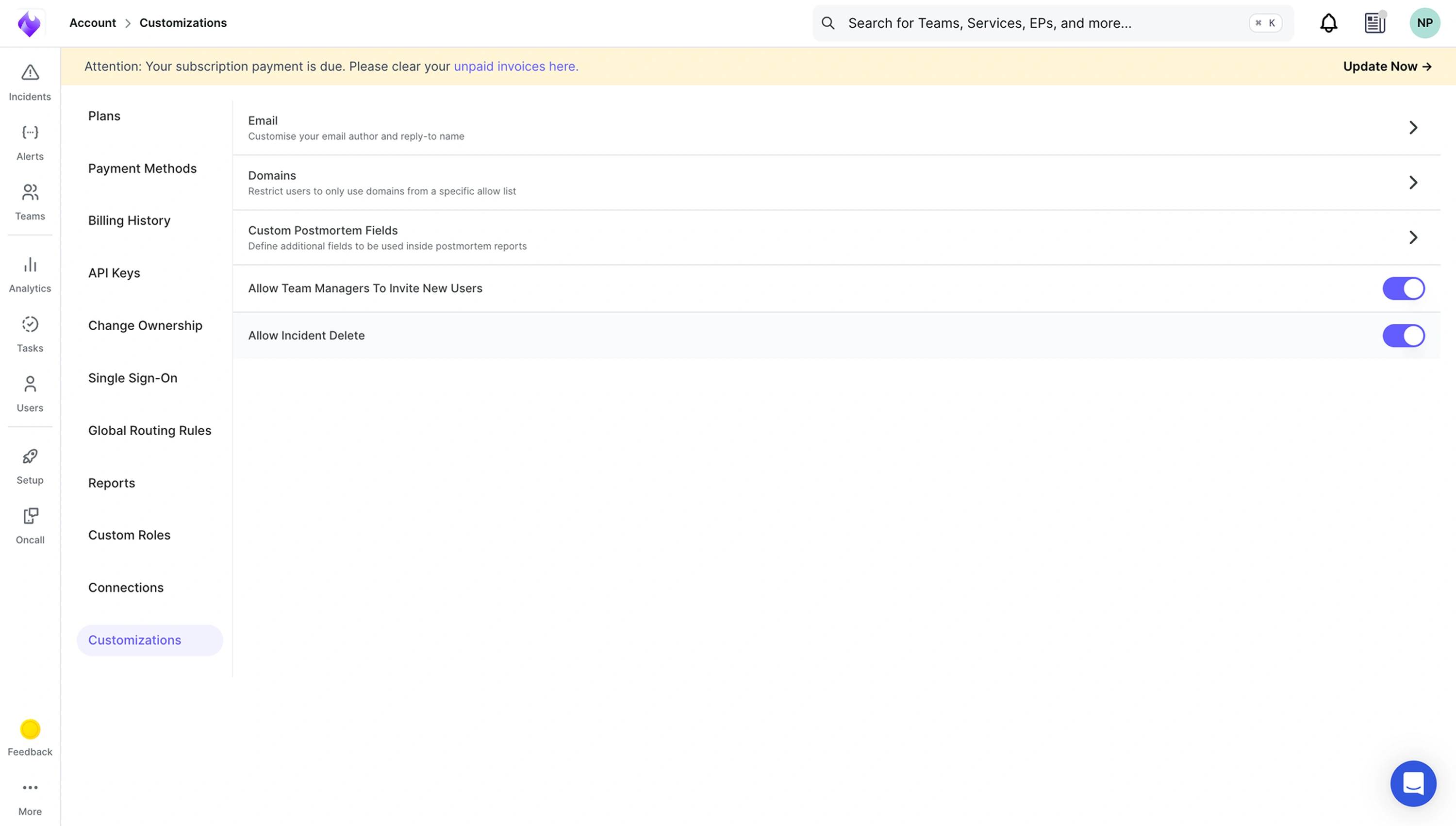This screenshot has width=1456, height=826.
Task: Expand the Email customization row
Action: tap(1413, 128)
